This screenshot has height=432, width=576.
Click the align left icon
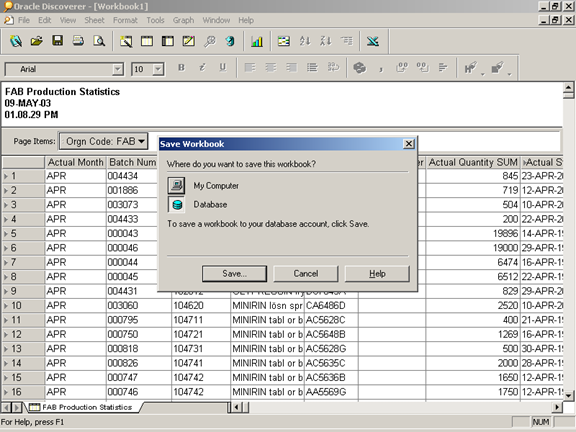coord(250,68)
